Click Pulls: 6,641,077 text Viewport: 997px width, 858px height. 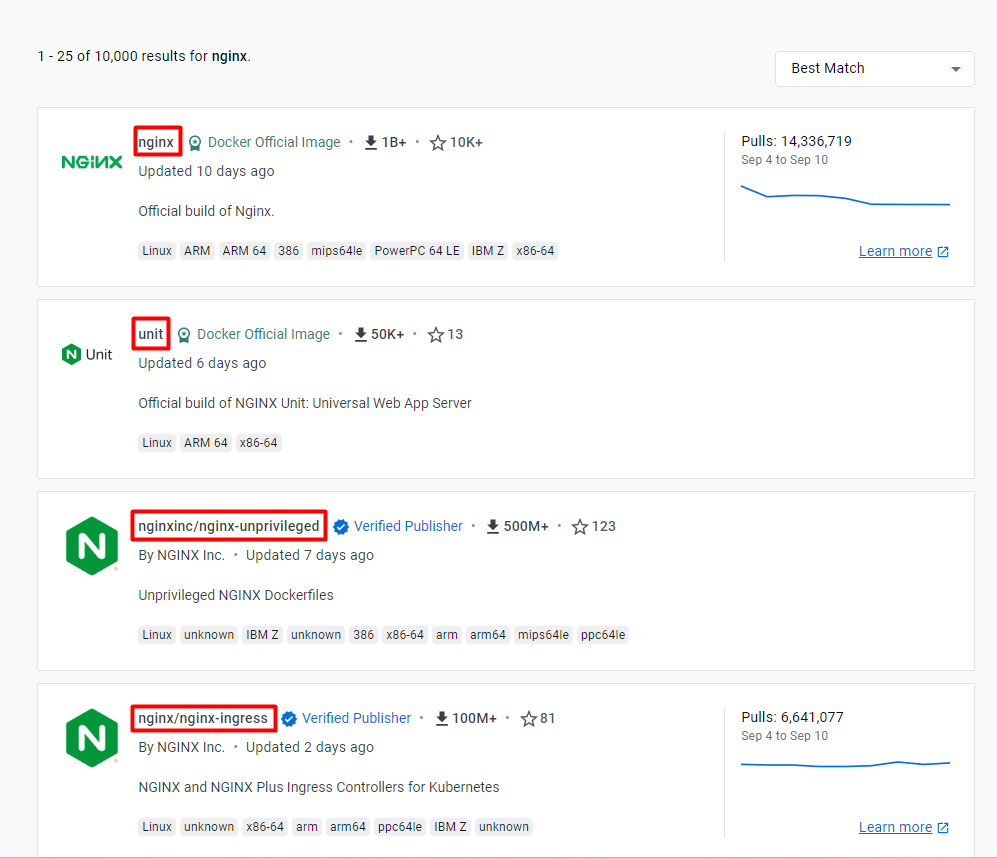[x=792, y=717]
